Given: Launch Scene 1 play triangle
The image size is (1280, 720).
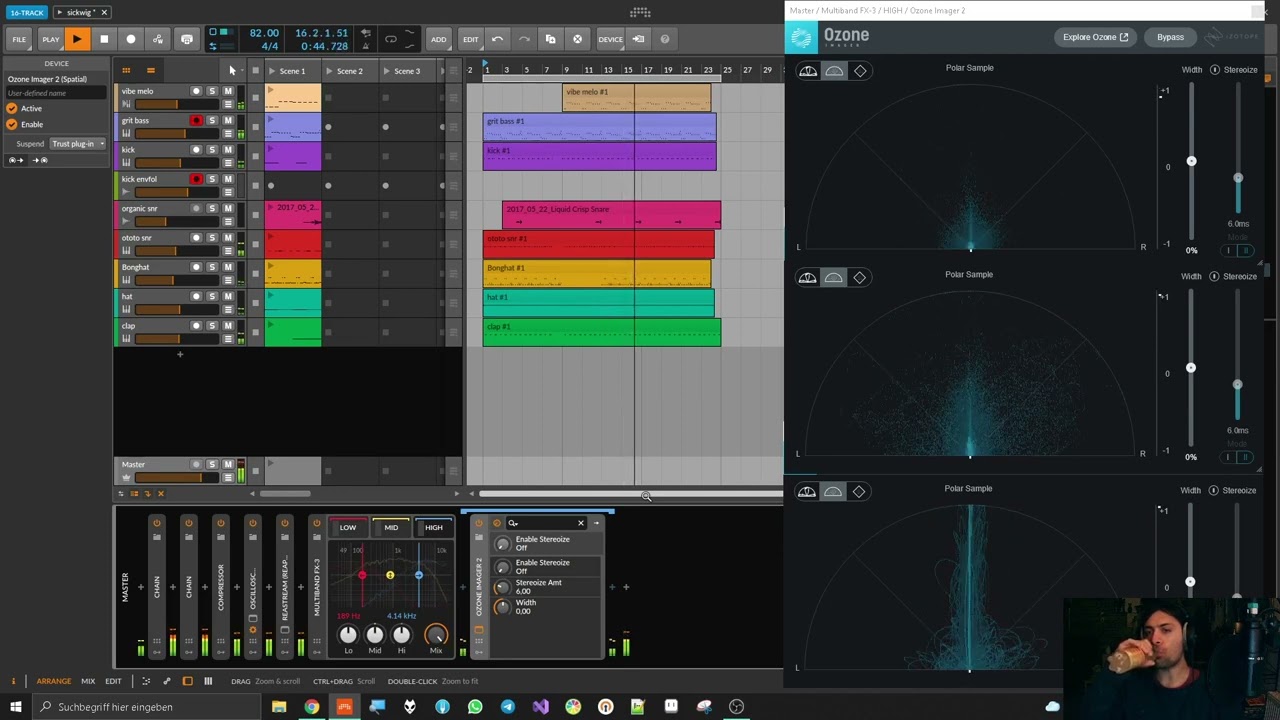Looking at the screenshot, I should (271, 71).
